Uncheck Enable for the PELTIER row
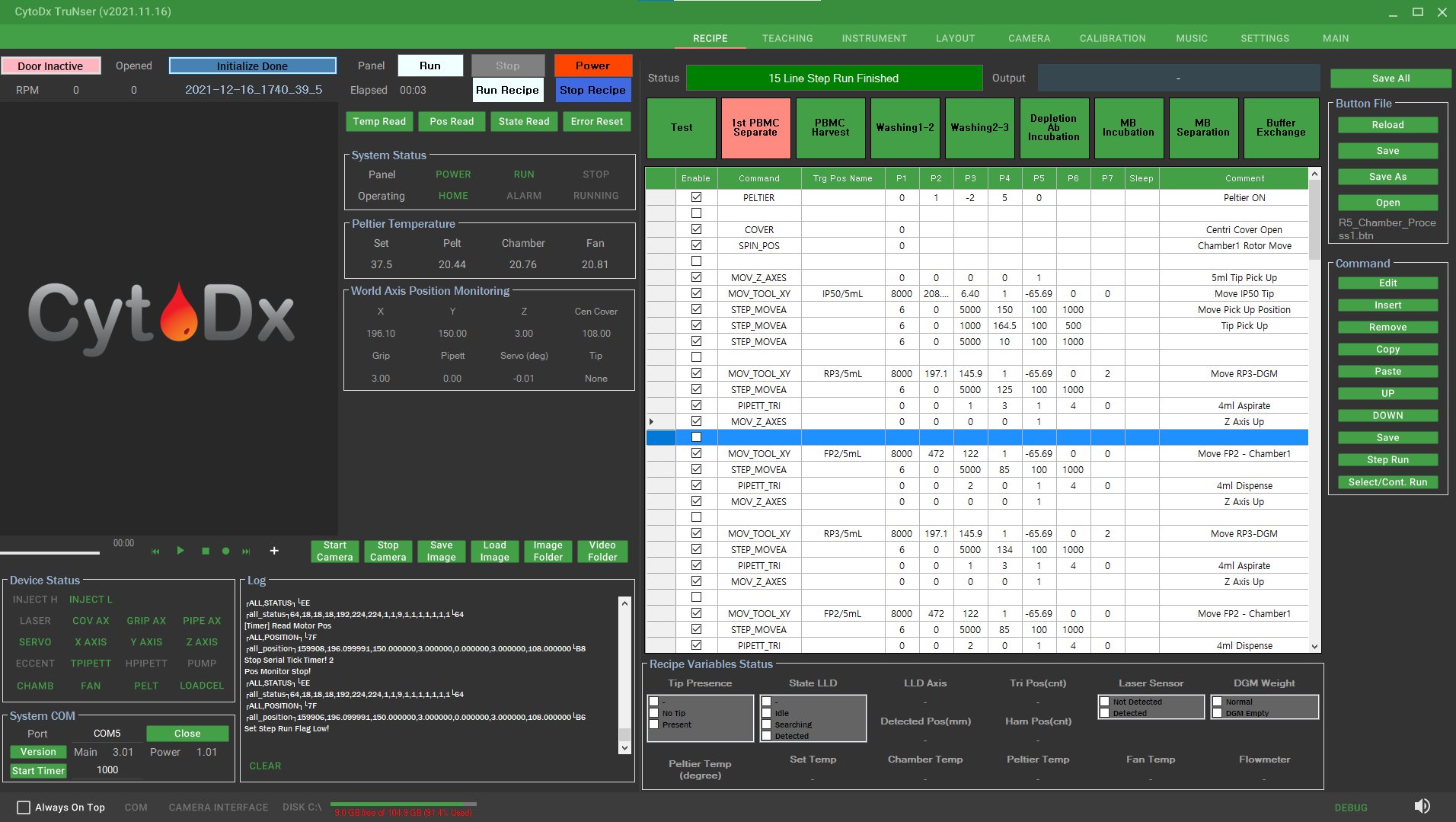The image size is (1456, 822). click(x=696, y=197)
